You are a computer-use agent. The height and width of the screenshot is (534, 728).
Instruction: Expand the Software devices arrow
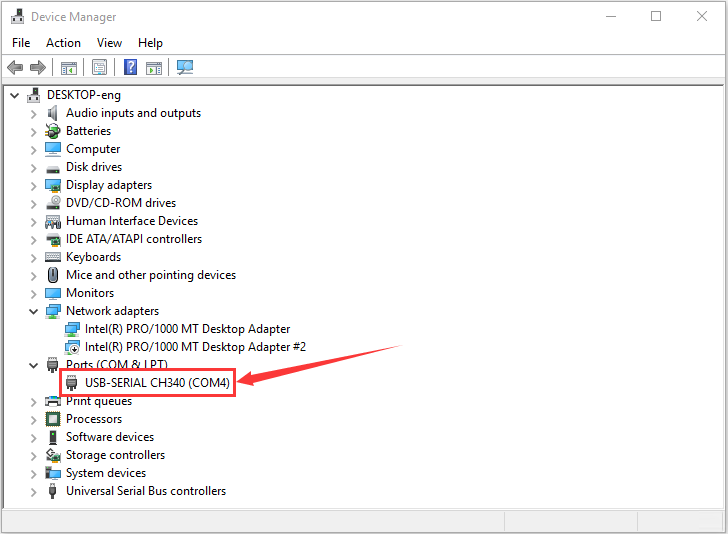coord(33,438)
